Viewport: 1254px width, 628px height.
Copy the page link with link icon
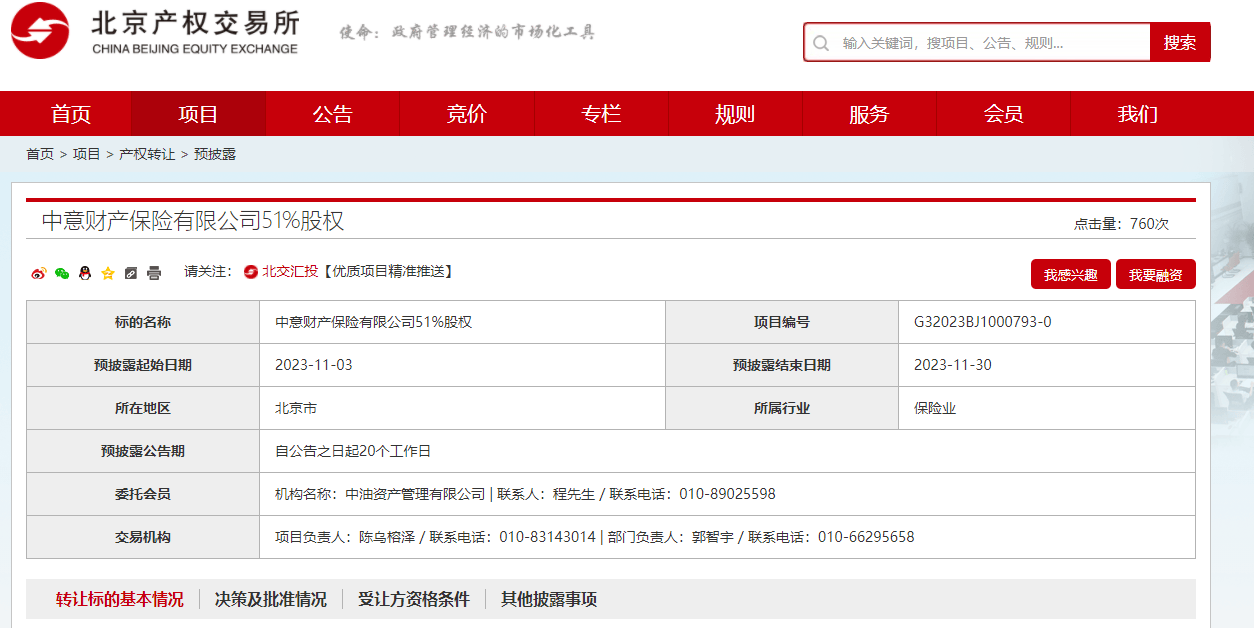(131, 273)
